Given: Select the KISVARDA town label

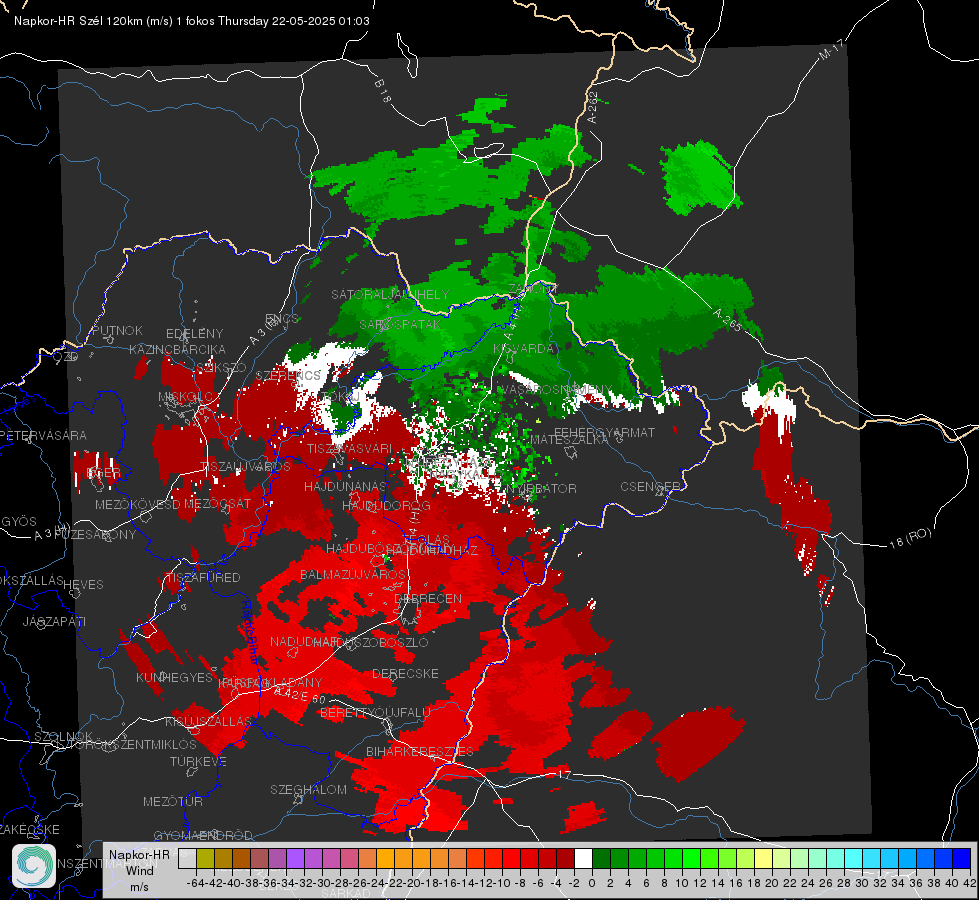Looking at the screenshot, I should pyautogui.click(x=524, y=349).
